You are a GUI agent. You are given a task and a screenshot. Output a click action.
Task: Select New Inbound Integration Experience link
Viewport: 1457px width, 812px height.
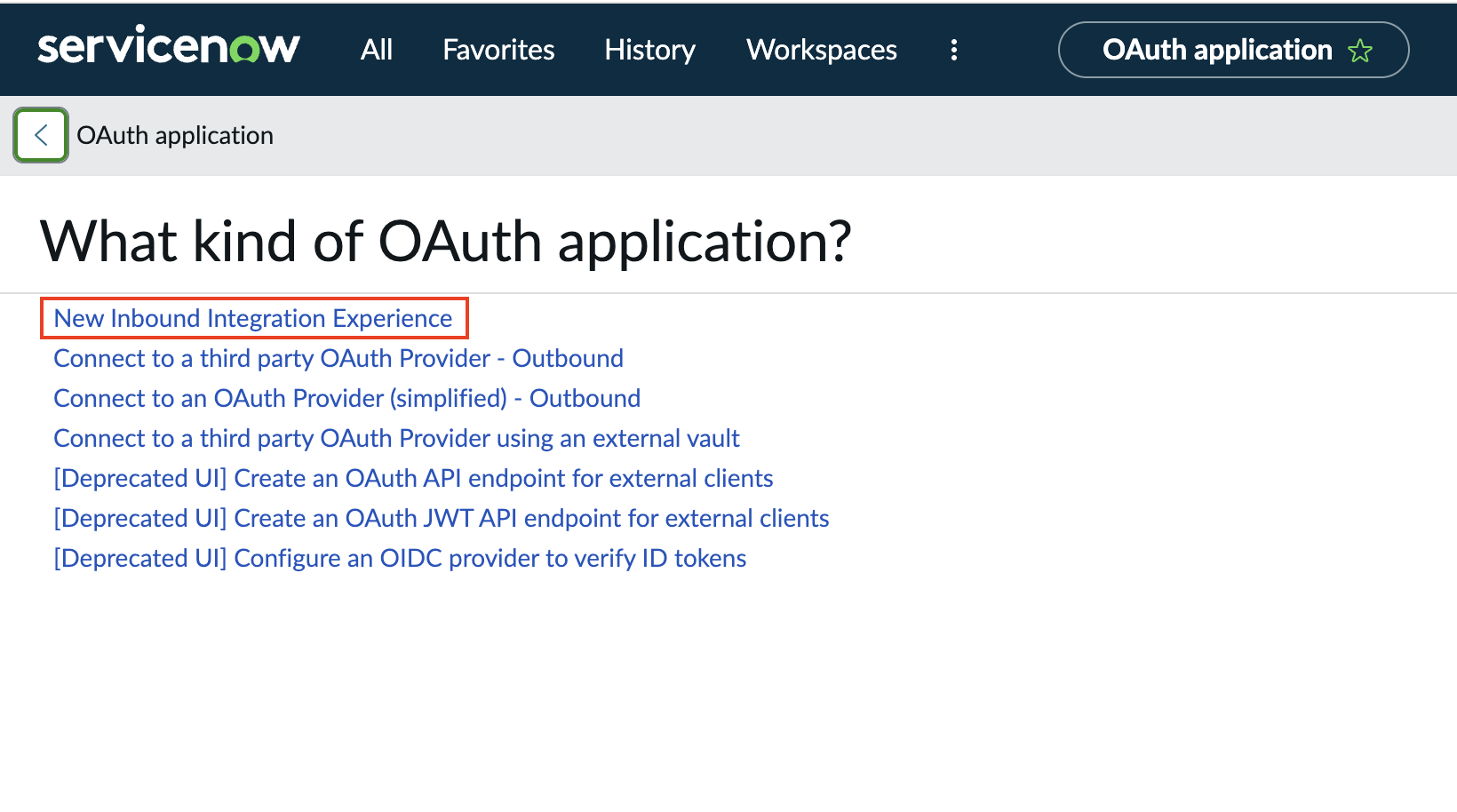tap(253, 318)
